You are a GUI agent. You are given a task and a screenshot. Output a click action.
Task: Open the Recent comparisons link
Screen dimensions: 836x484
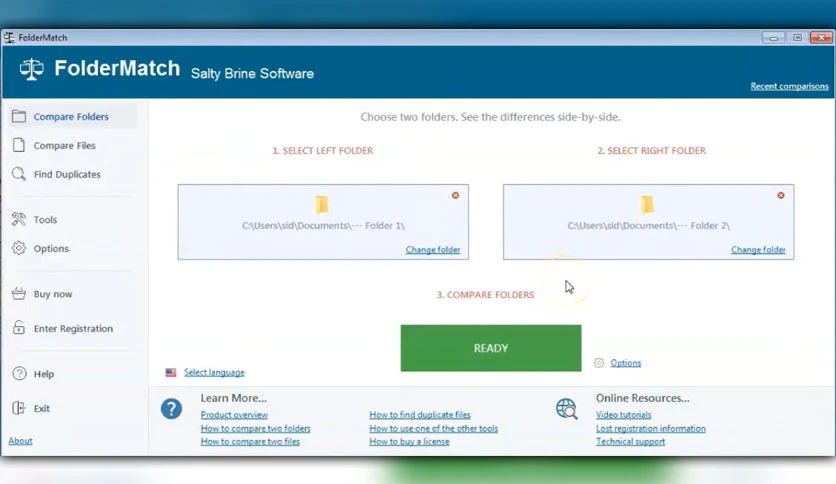pyautogui.click(x=789, y=86)
